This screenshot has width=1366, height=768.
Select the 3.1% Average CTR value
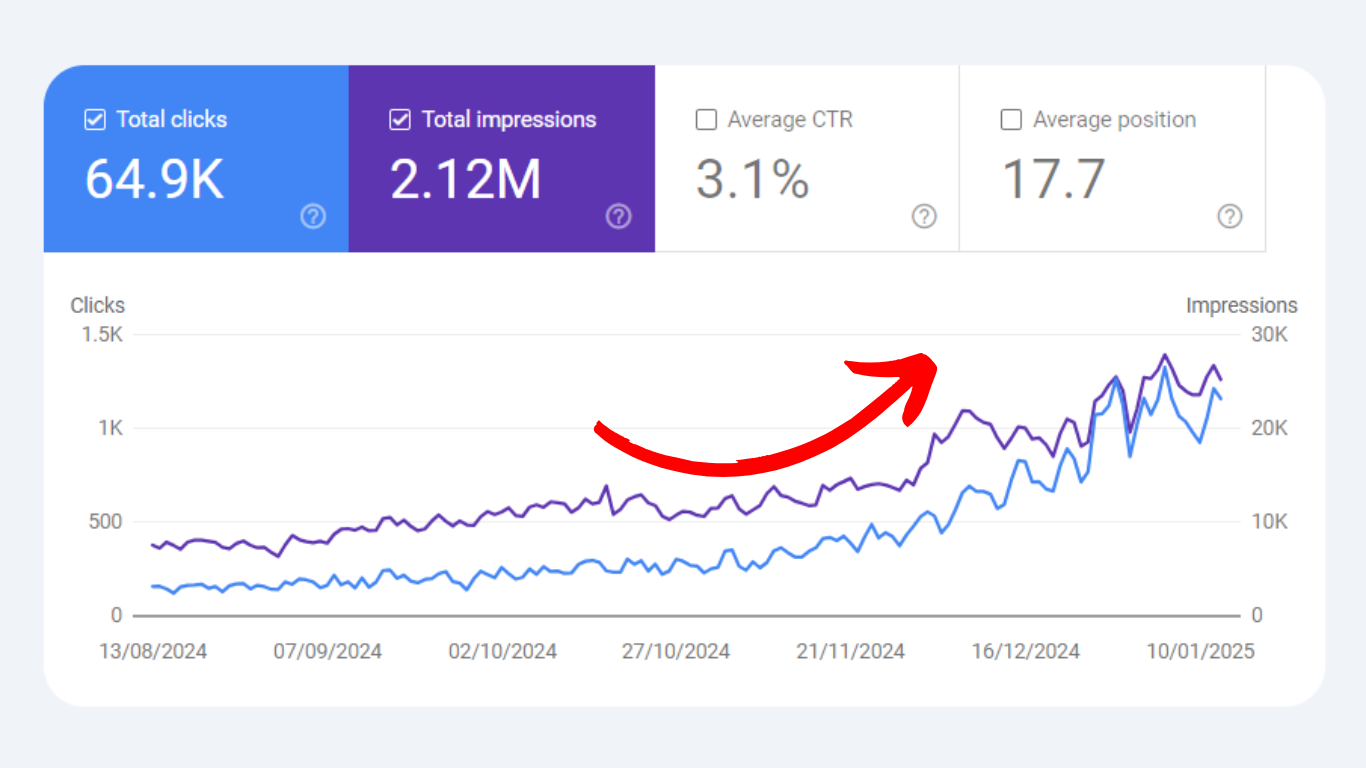pyautogui.click(x=752, y=180)
